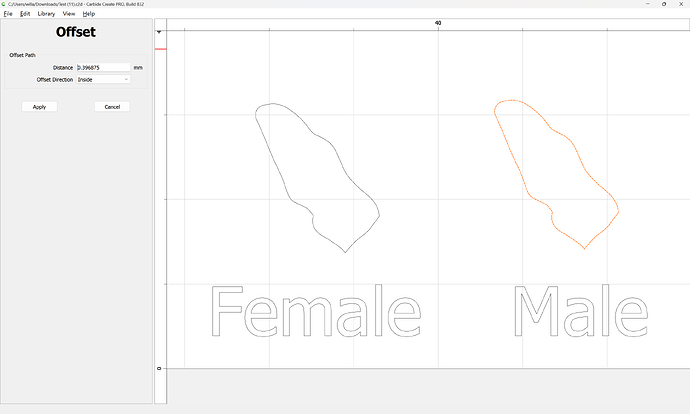Open the View menu
The height and width of the screenshot is (414, 690).
pyautogui.click(x=68, y=14)
